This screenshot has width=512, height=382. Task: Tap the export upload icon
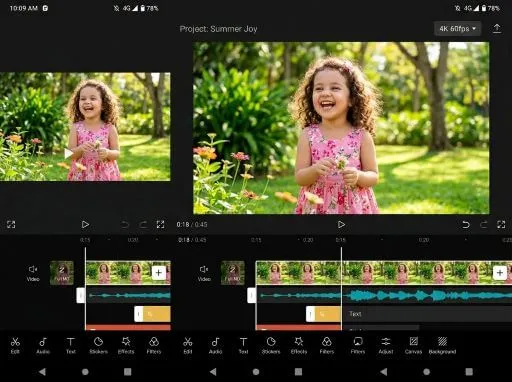[x=497, y=28]
